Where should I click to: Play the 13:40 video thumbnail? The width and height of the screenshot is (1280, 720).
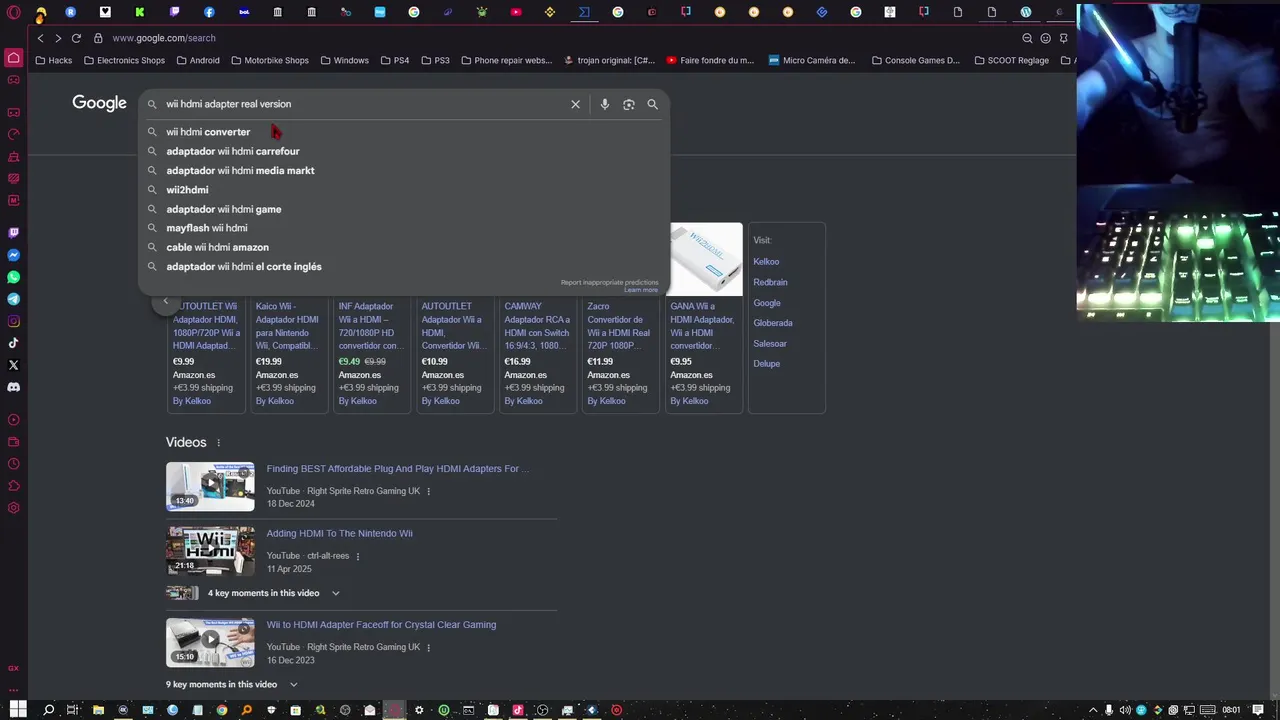[x=210, y=486]
